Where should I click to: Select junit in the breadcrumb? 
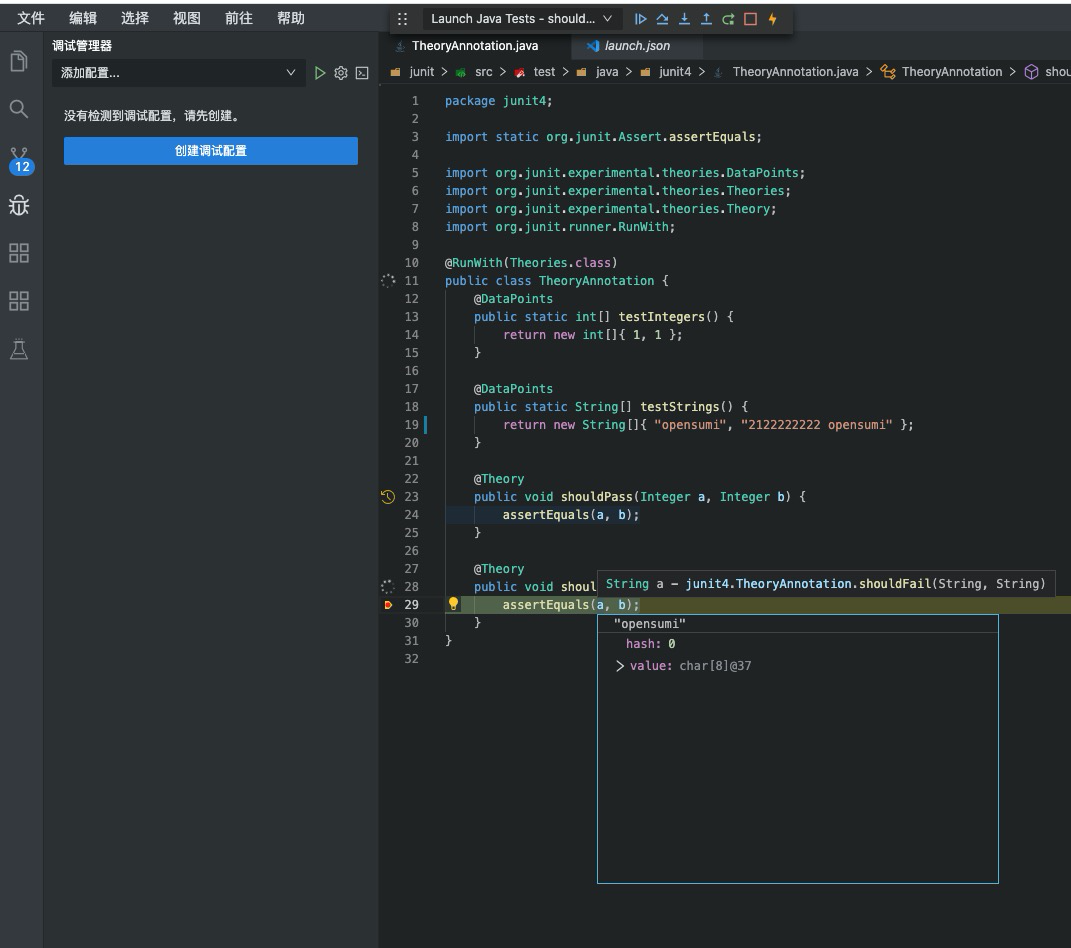(421, 72)
